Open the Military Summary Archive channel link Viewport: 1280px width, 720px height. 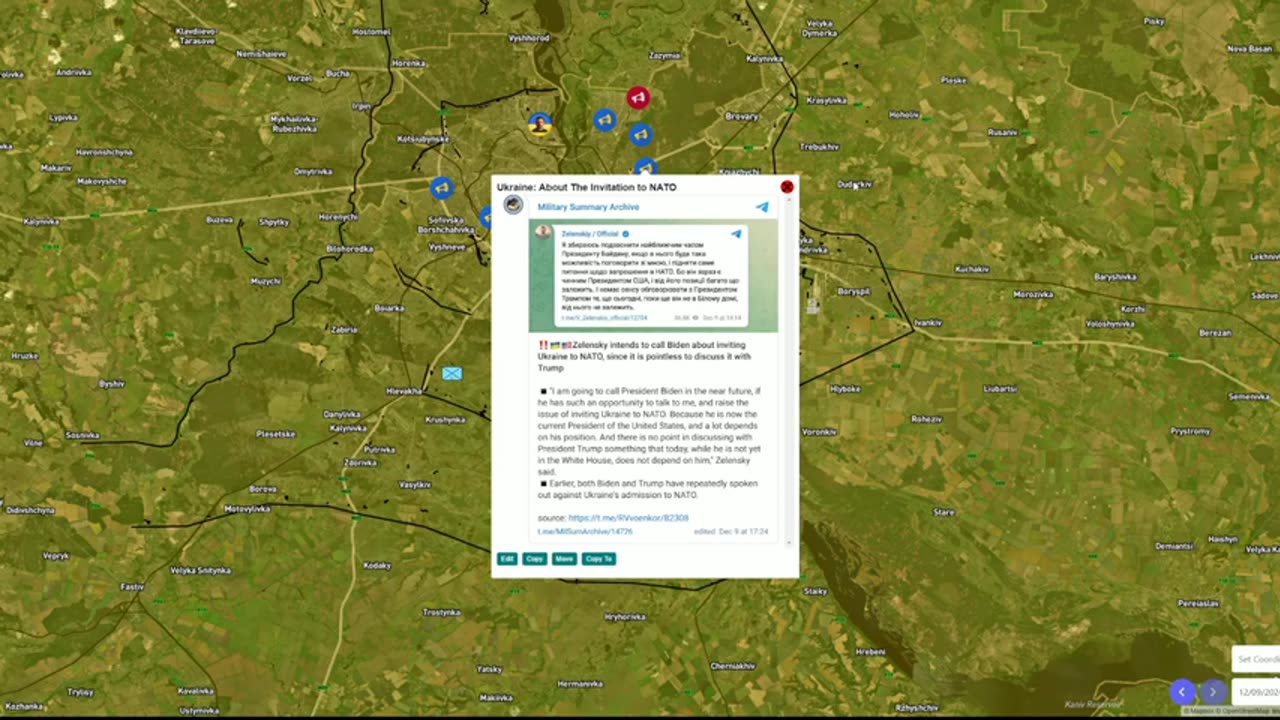pyautogui.click(x=588, y=207)
